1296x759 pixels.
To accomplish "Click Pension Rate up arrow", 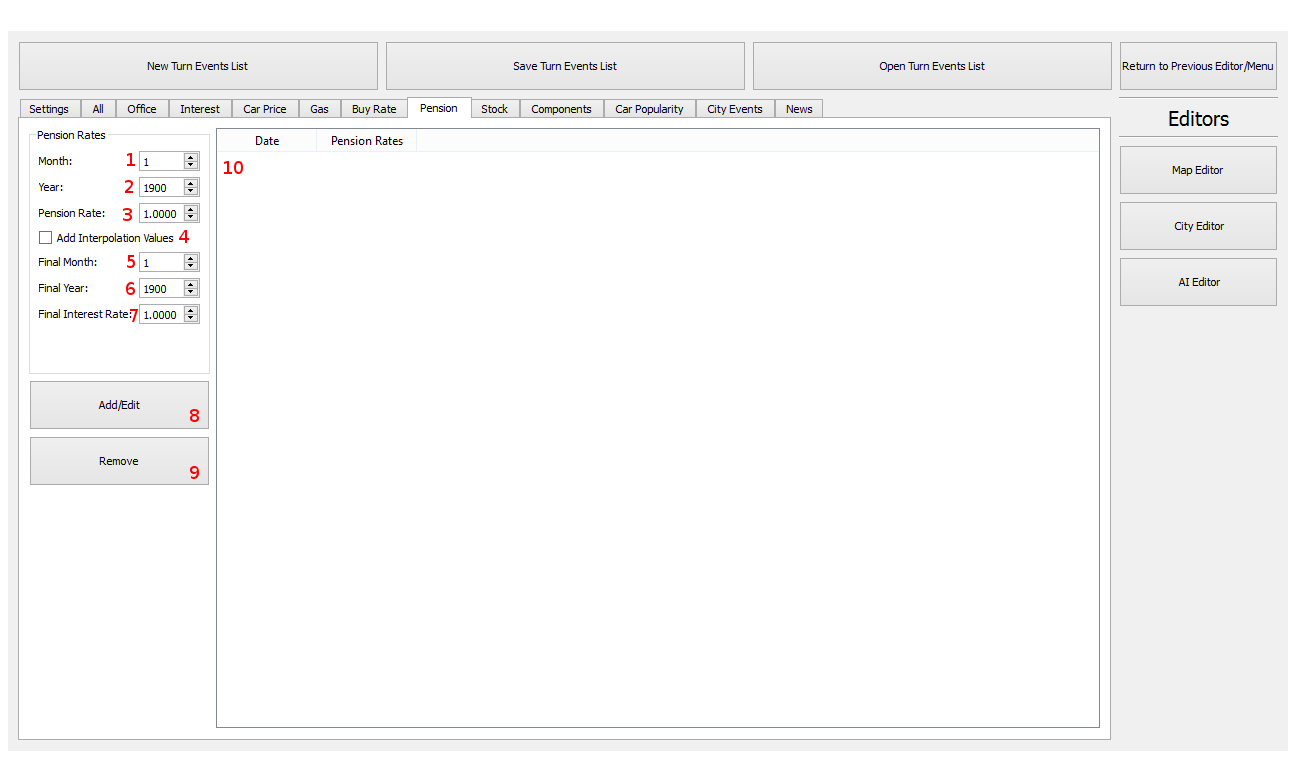I will 190,209.
